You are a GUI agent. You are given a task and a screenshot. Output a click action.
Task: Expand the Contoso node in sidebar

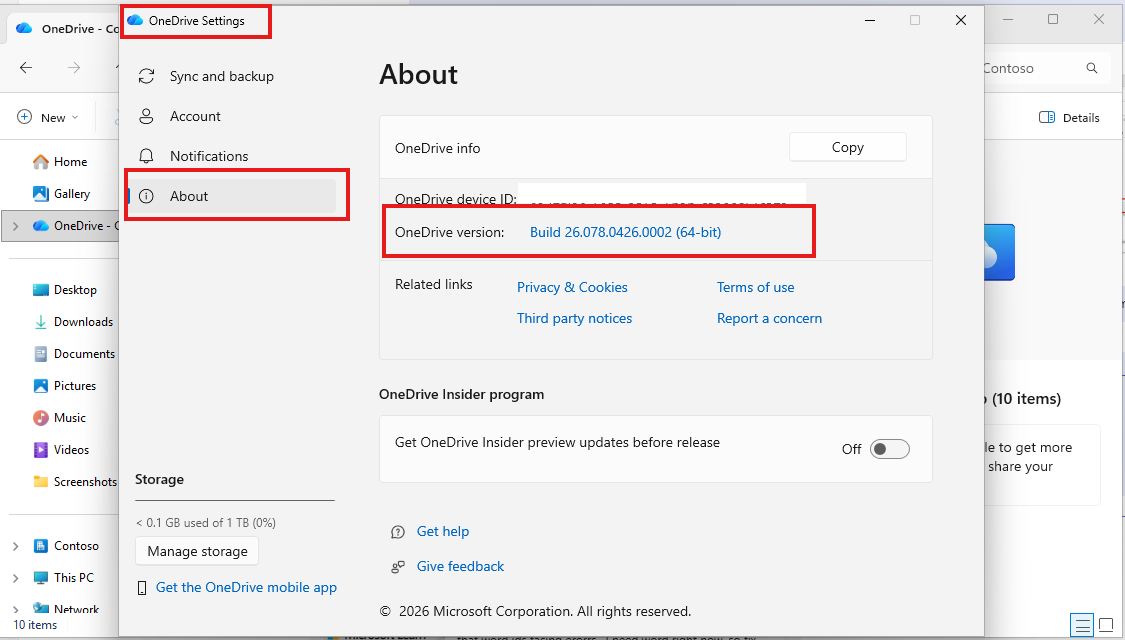click(15, 546)
